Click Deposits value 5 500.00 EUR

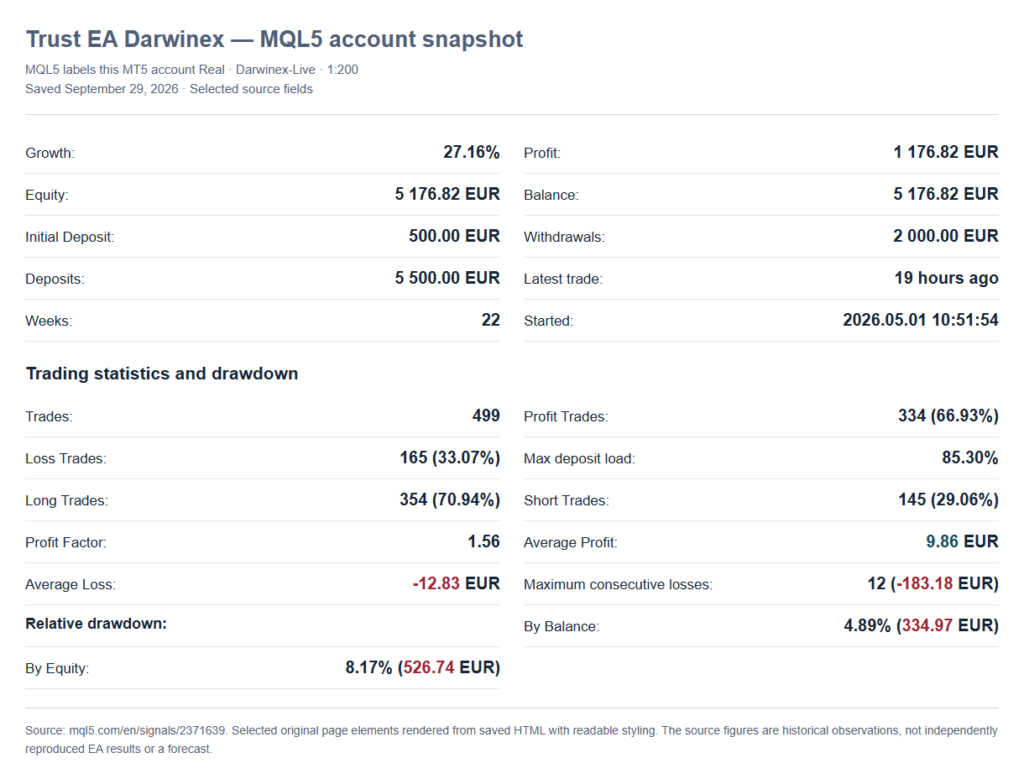point(447,278)
